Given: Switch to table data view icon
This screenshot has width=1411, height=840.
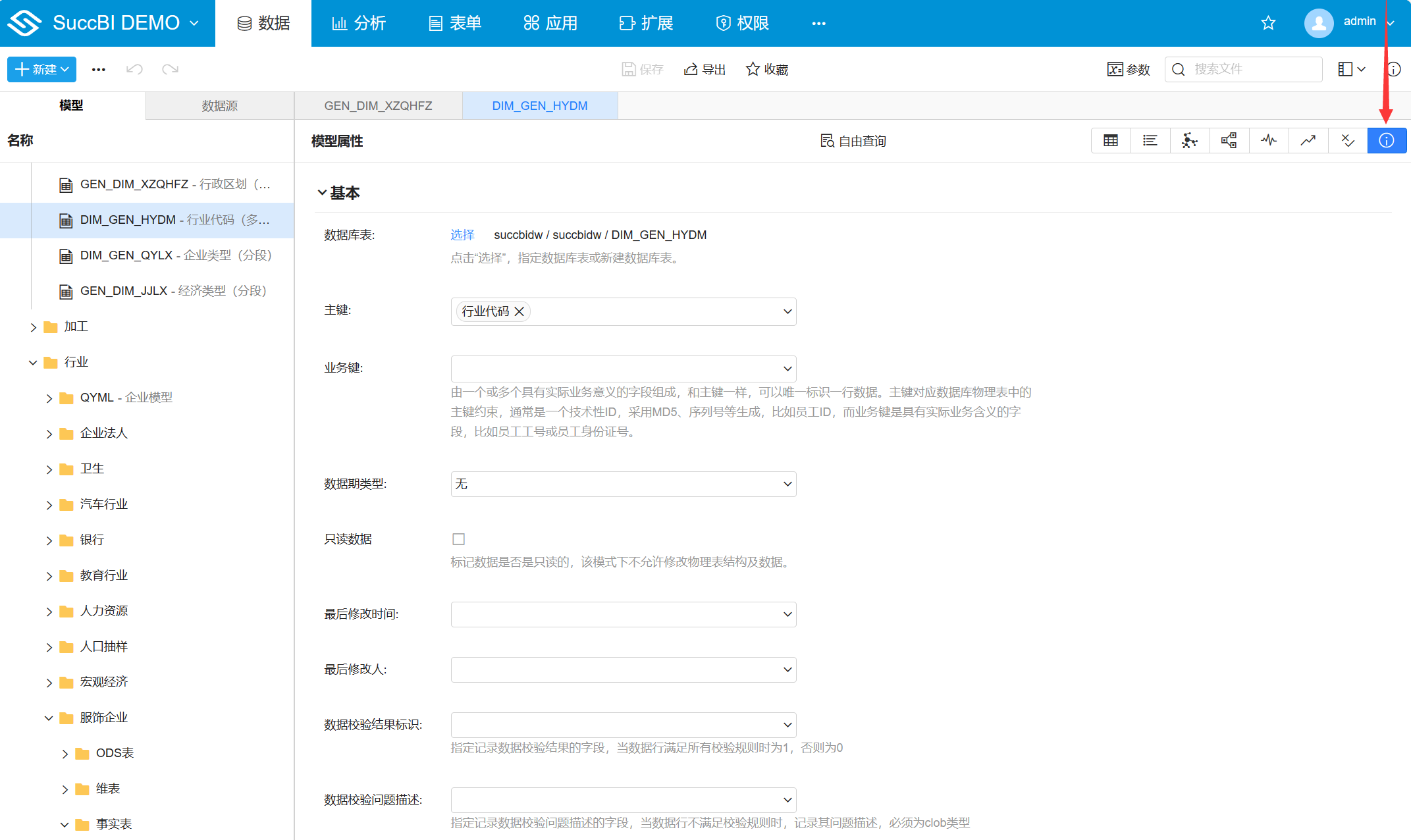Looking at the screenshot, I should [x=1111, y=140].
